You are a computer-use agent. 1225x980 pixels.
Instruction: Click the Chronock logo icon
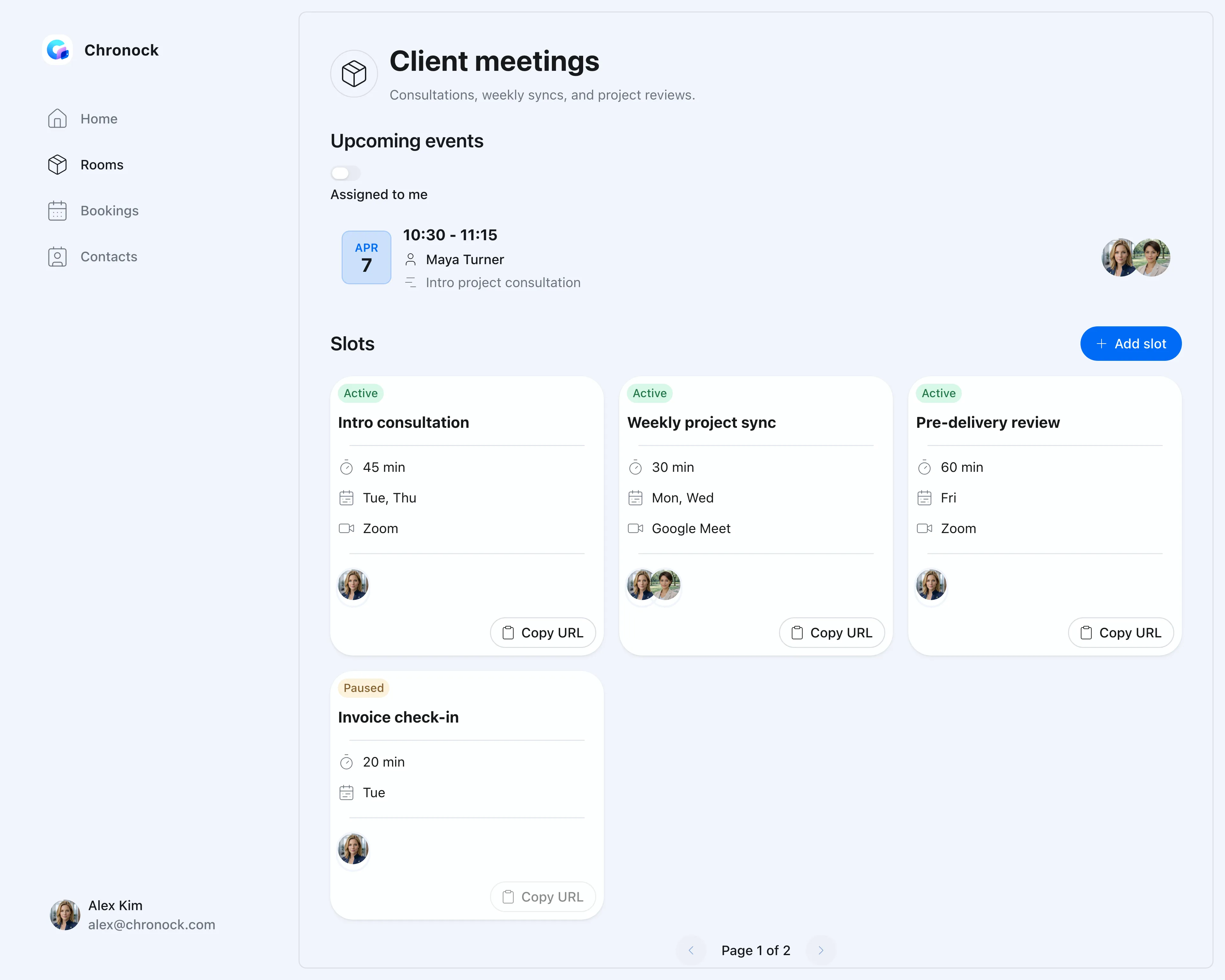tap(57, 50)
